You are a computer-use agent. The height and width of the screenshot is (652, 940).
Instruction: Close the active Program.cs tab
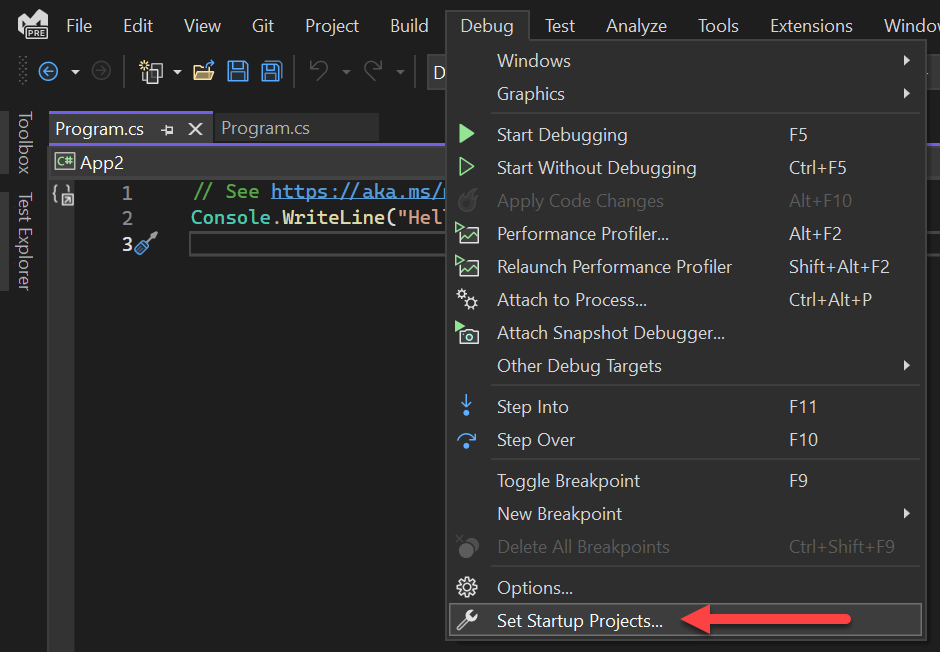(195, 129)
